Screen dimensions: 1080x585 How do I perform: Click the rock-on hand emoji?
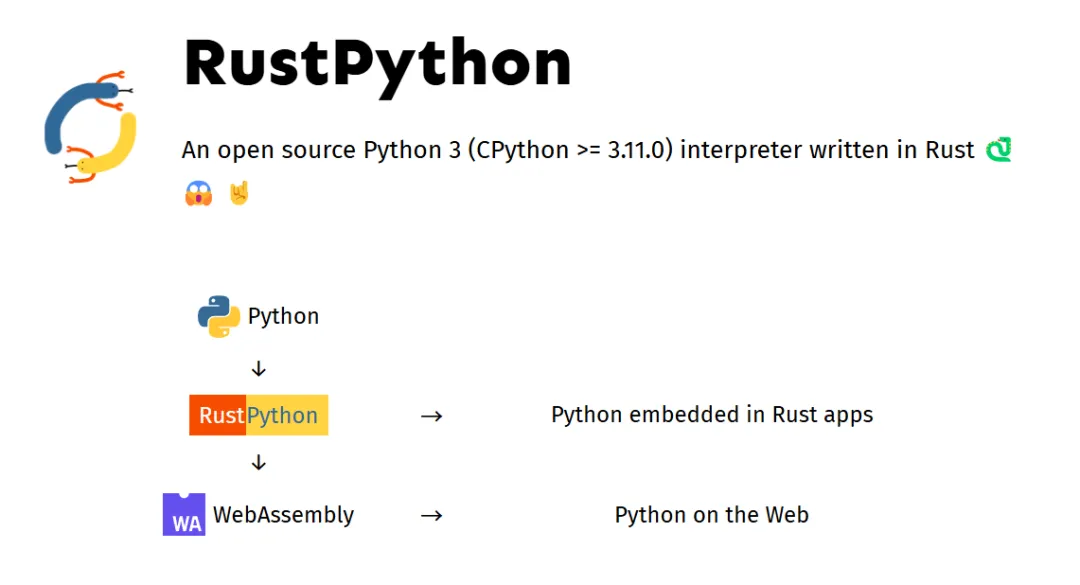(x=238, y=193)
